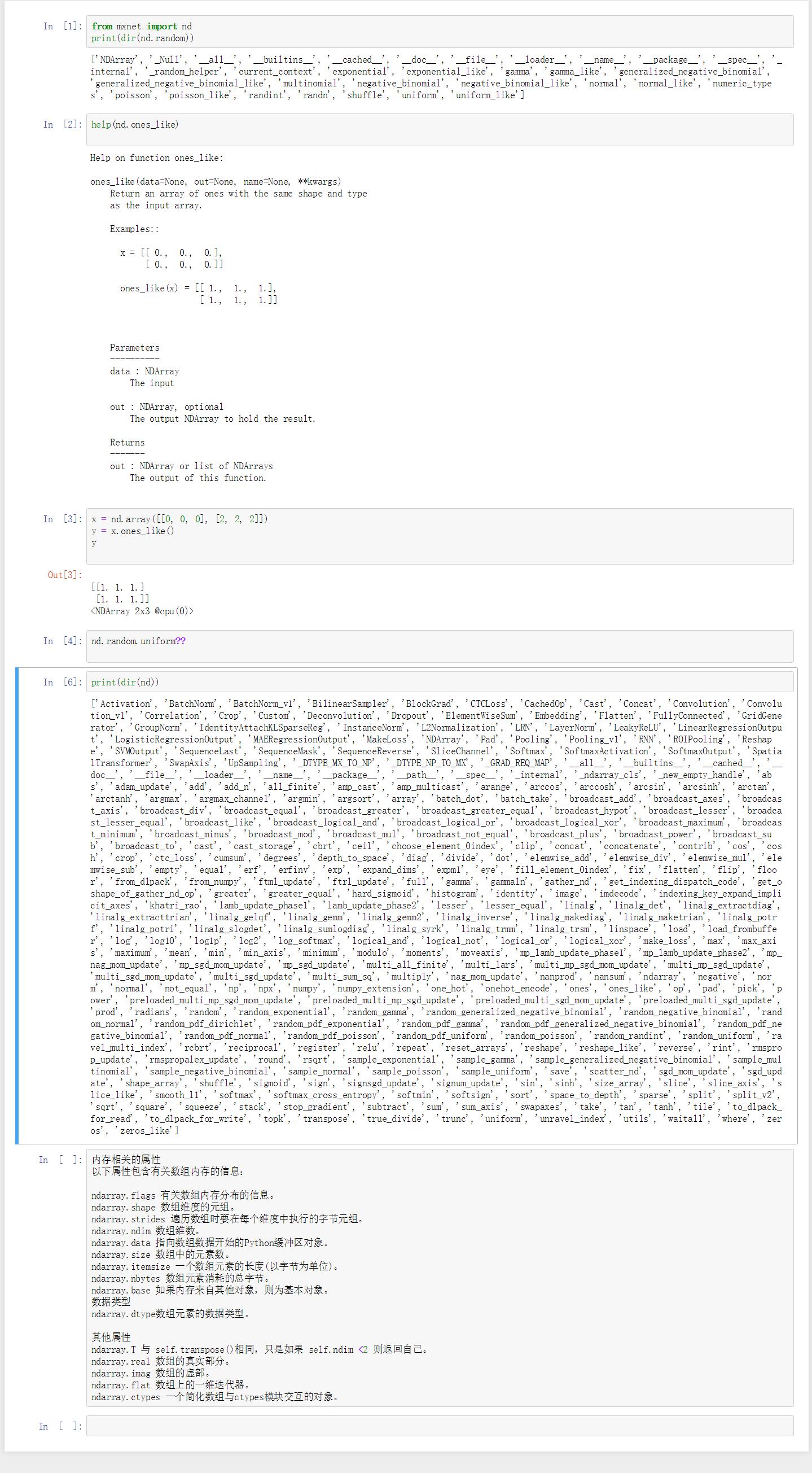Click '<NDArray 2x3 @cpu(0)>' output line
This screenshot has height=1473, width=812.
click(x=142, y=611)
